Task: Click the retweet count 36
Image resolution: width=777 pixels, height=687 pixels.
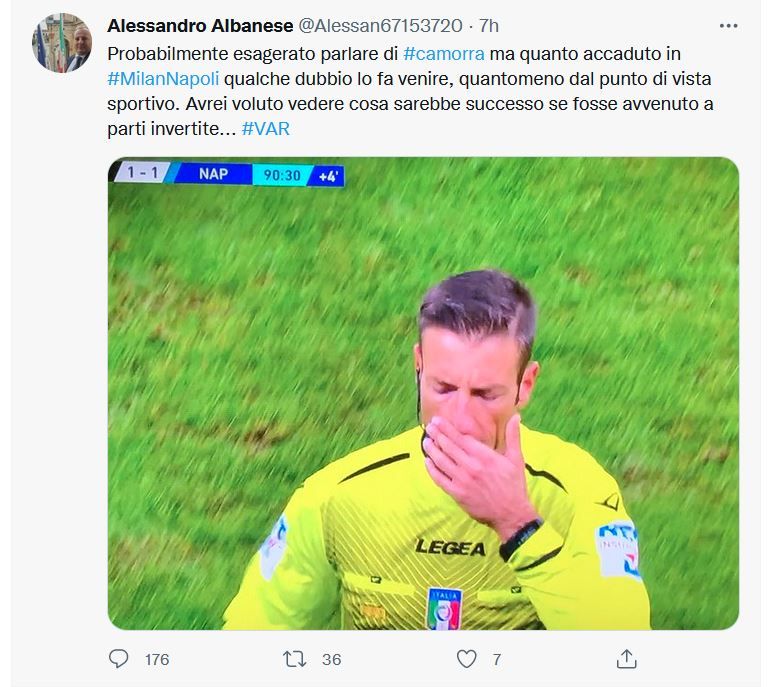Action: pos(332,659)
